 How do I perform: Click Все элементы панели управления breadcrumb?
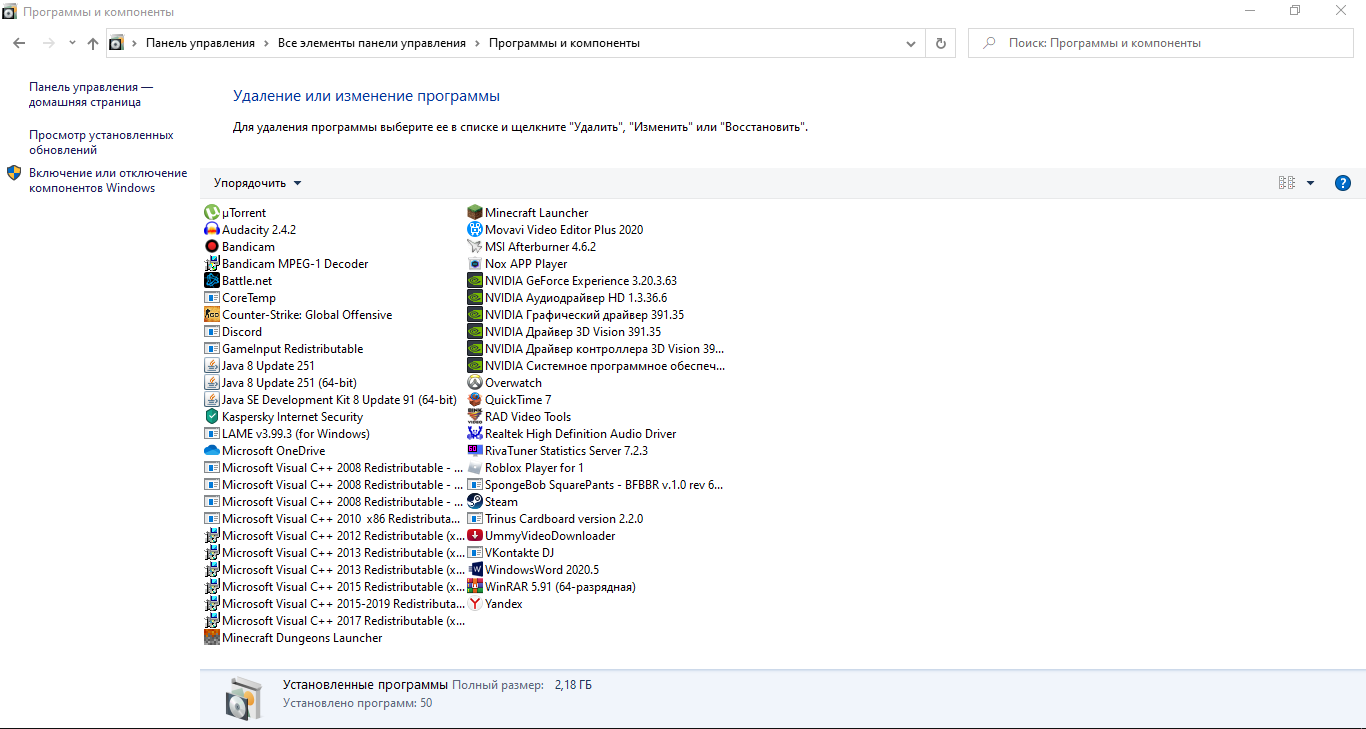pyautogui.click(x=372, y=43)
